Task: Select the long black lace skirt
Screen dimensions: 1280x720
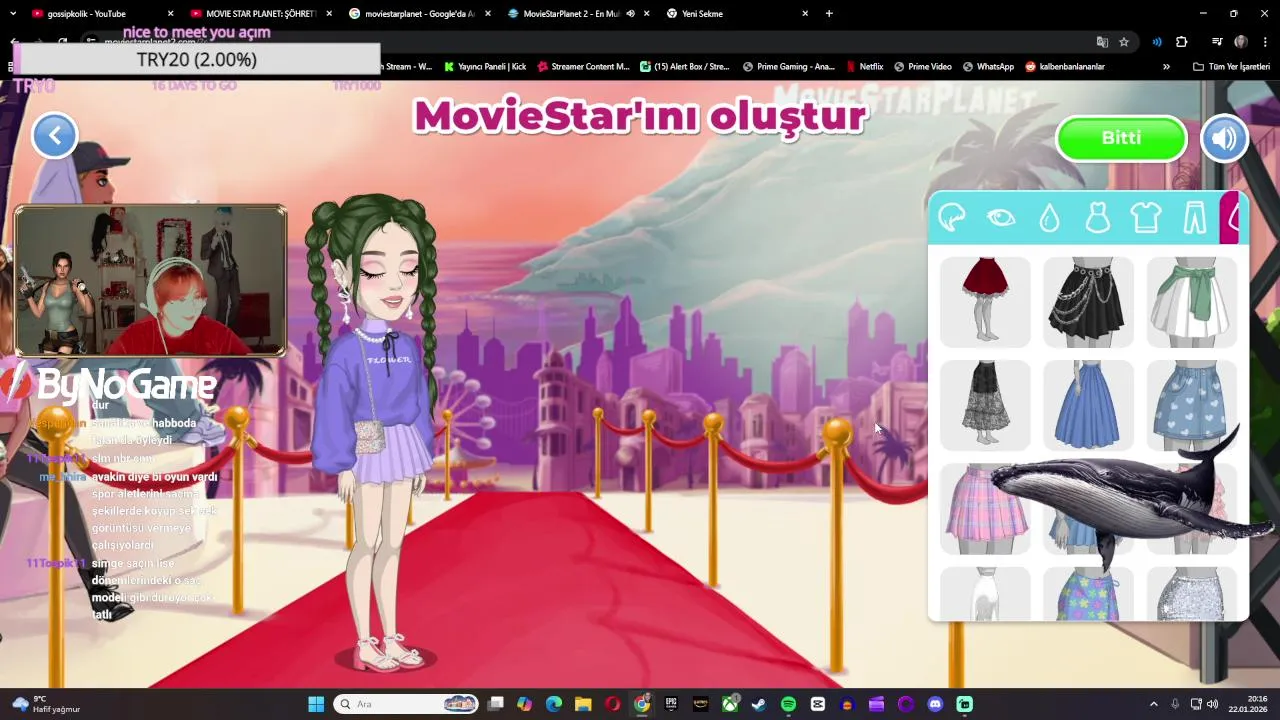Action: pos(985,405)
